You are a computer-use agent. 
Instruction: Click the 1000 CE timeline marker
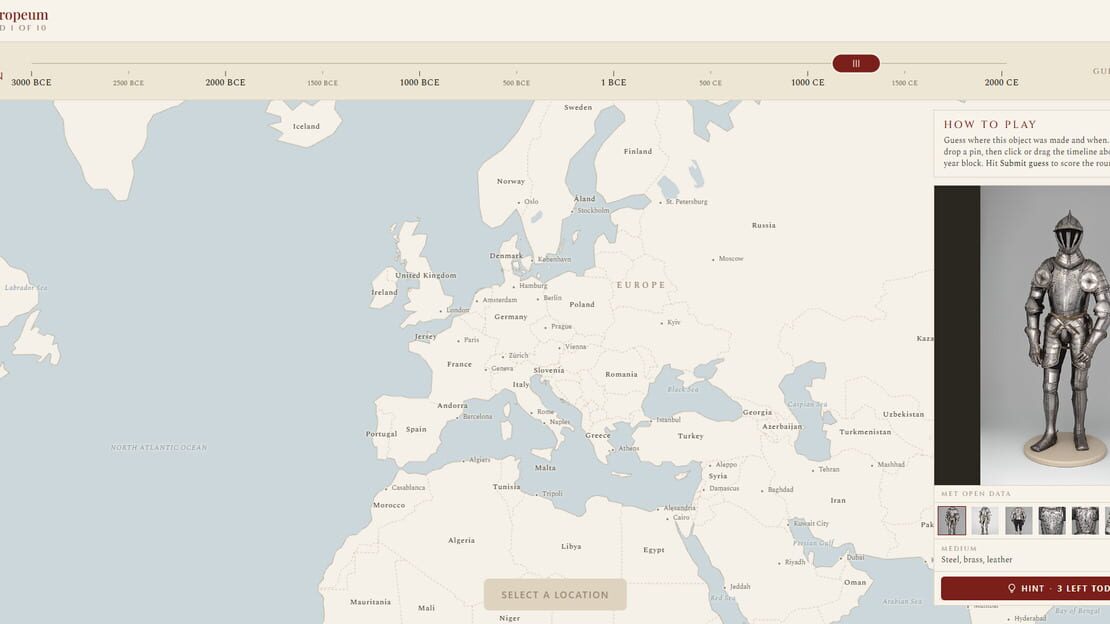tap(807, 82)
